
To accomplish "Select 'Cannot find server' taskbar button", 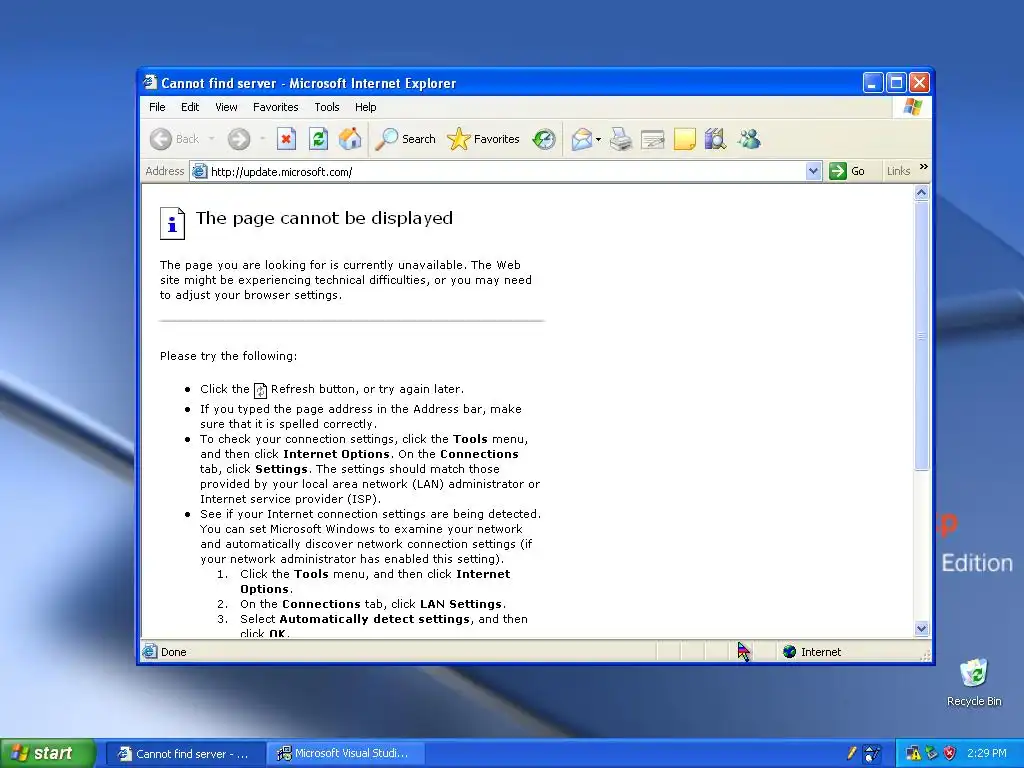I will (x=185, y=754).
